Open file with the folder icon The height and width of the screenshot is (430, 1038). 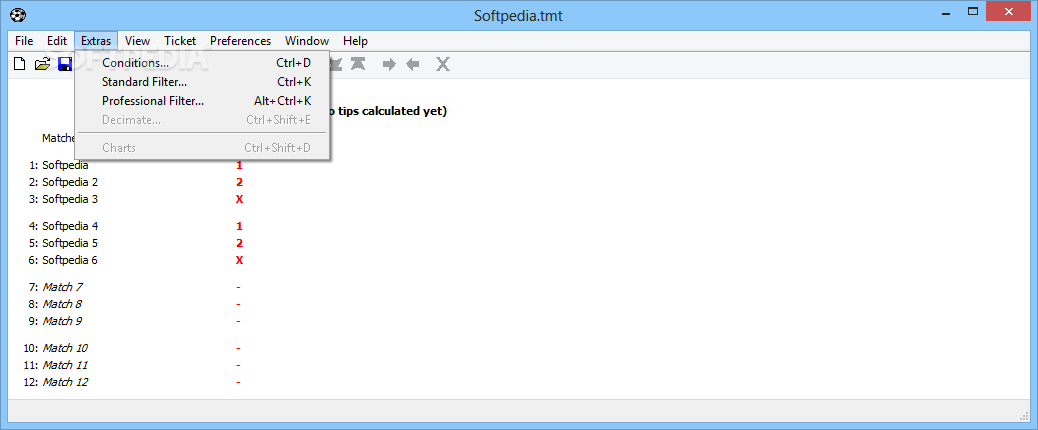42,64
